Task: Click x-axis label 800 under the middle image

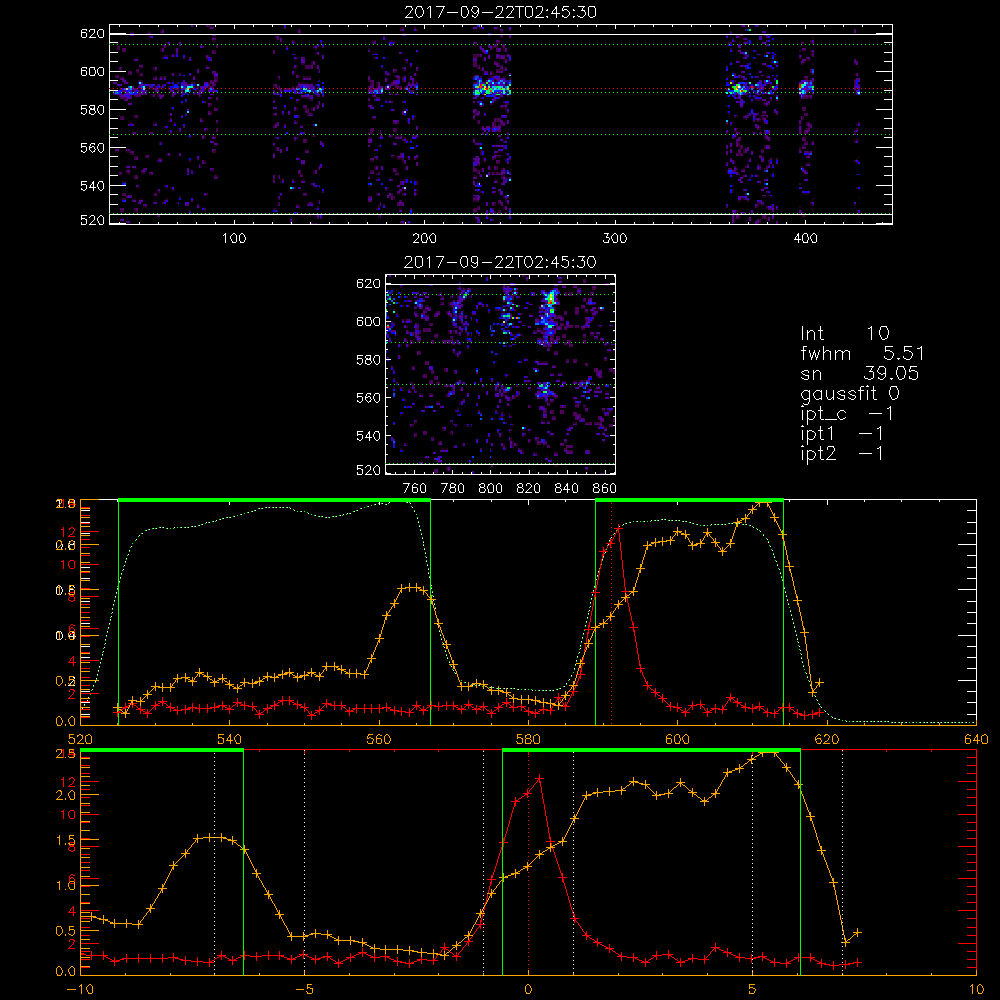Action: [490, 489]
